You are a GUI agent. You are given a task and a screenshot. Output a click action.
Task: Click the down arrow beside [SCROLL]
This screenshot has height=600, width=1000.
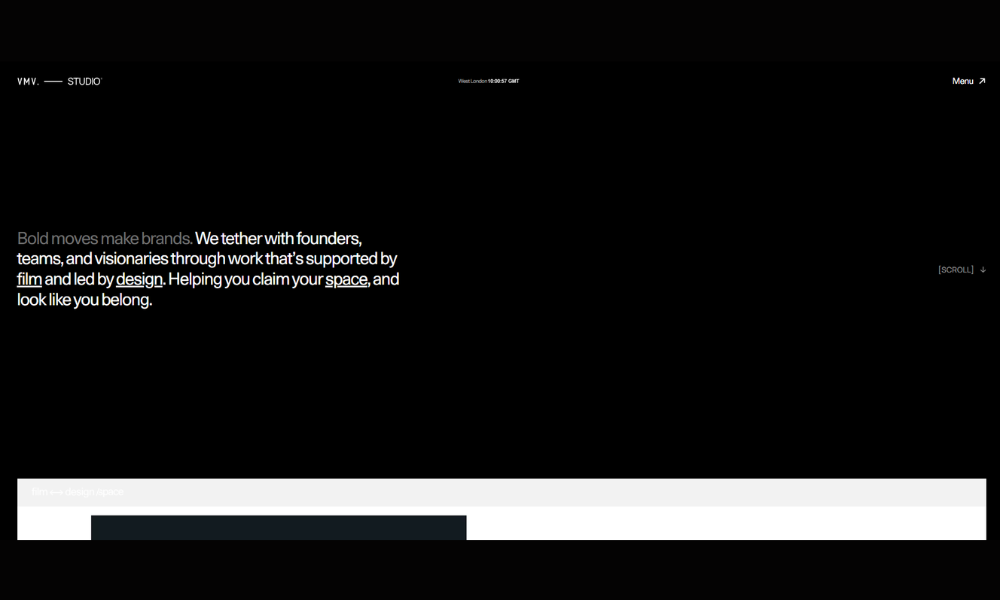[983, 270]
